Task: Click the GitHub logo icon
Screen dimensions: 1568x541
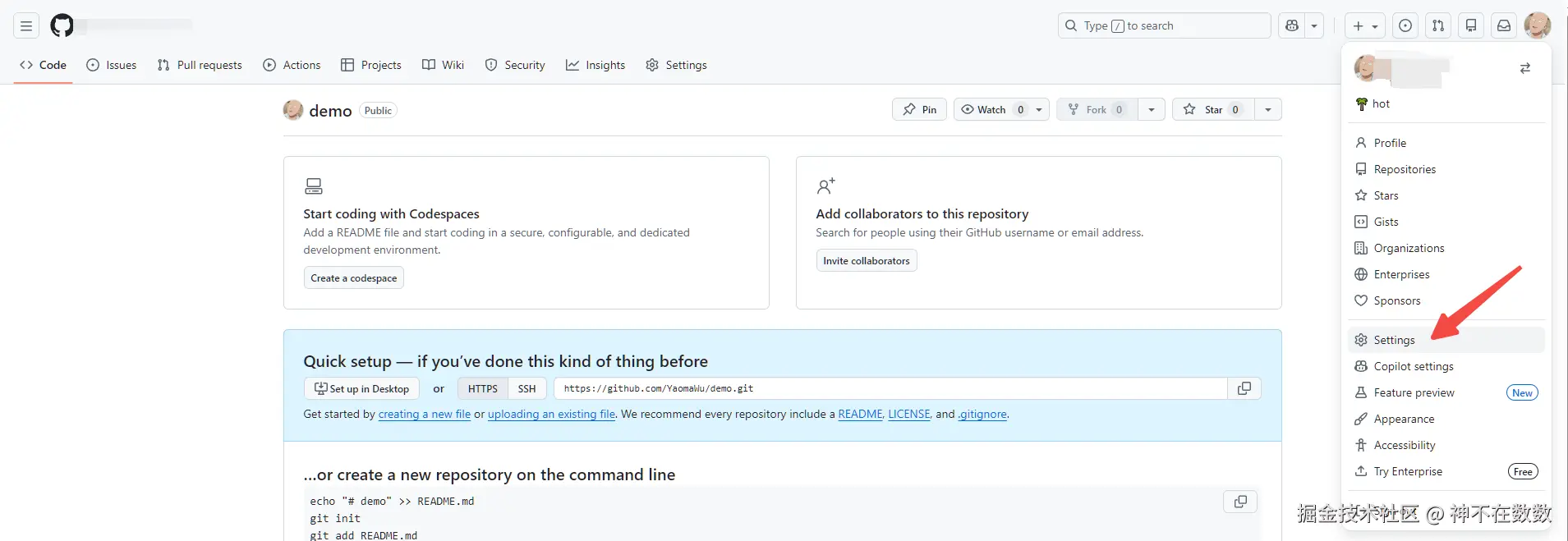Action: click(62, 26)
